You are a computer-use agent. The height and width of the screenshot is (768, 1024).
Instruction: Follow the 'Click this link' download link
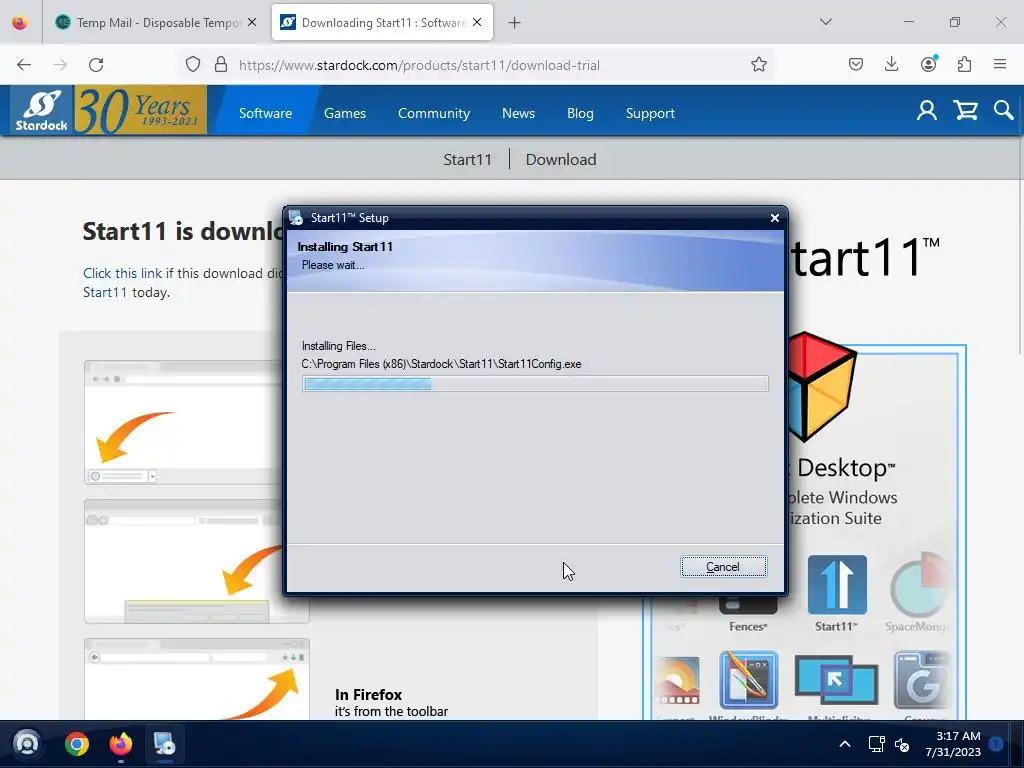point(122,273)
